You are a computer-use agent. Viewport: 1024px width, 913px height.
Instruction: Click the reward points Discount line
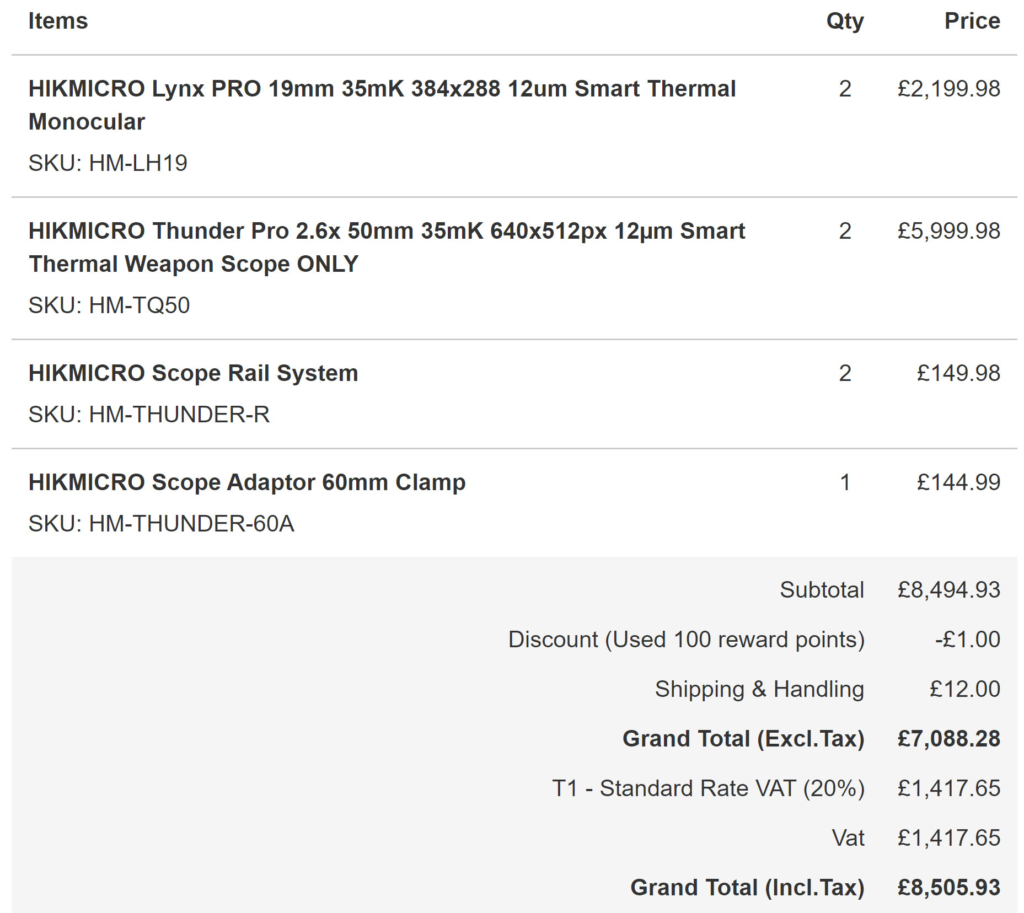(x=754, y=639)
